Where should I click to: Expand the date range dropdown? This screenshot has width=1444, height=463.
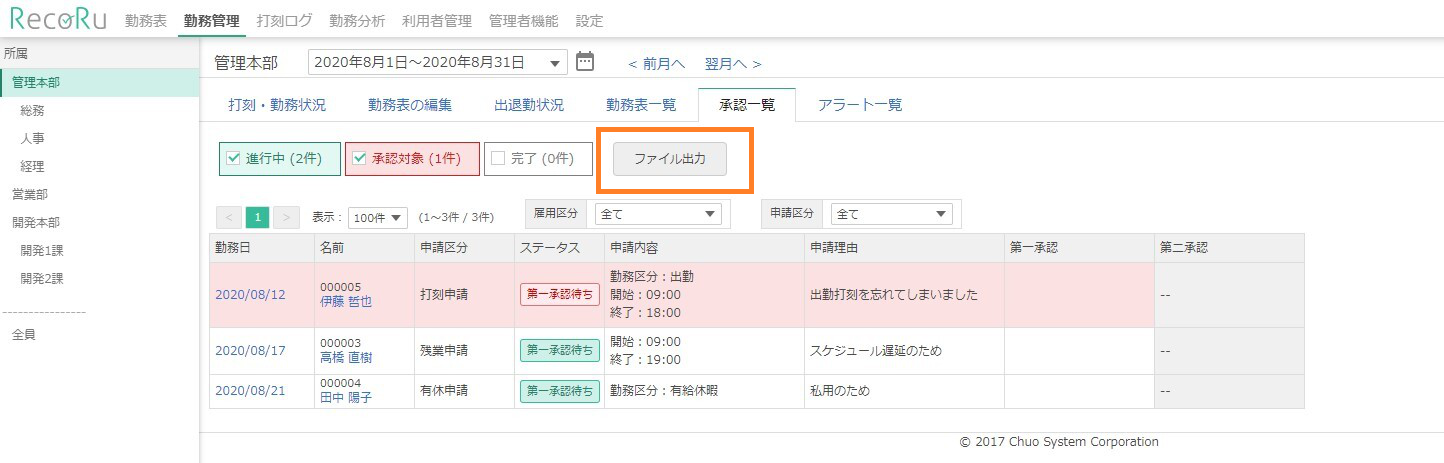pos(555,63)
